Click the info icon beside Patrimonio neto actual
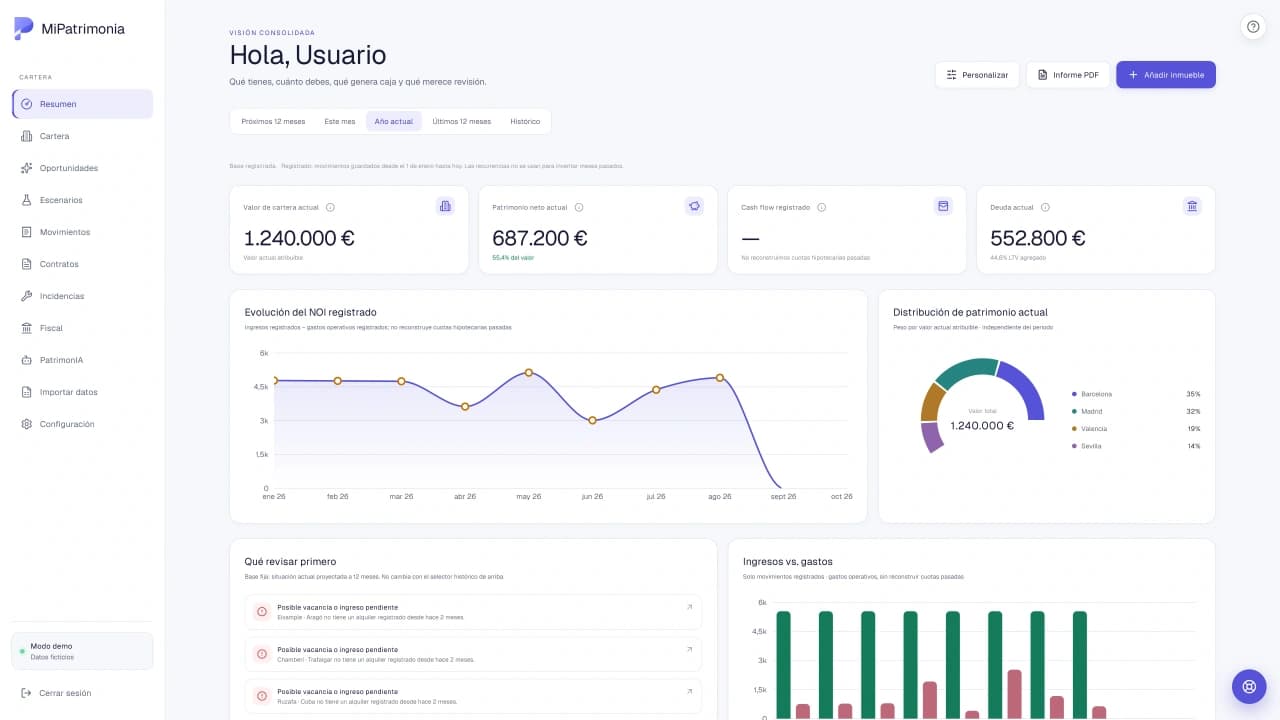Viewport: 1280px width, 720px height. [x=579, y=207]
